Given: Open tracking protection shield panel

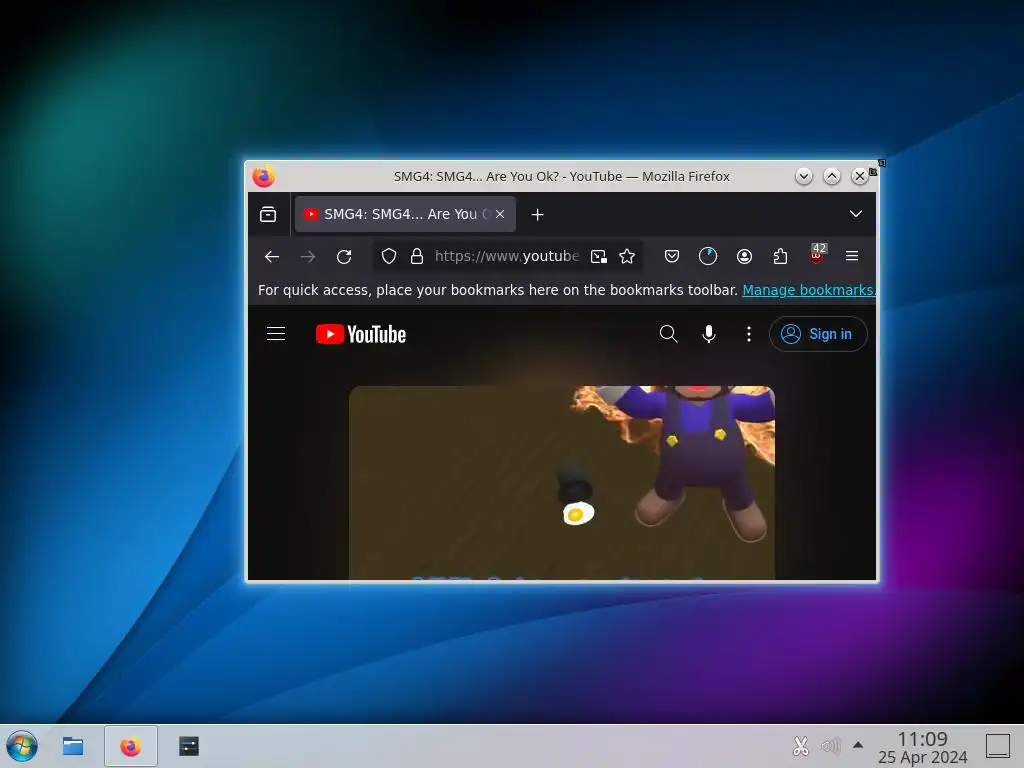Looking at the screenshot, I should (389, 257).
